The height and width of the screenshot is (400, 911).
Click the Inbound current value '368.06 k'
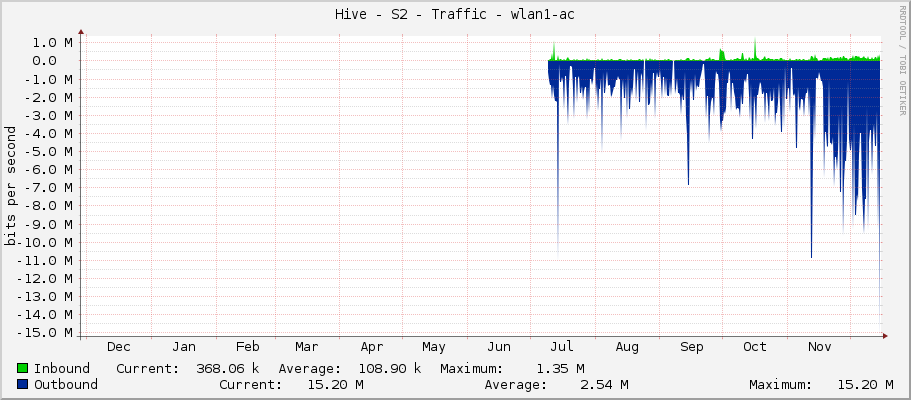click(227, 368)
